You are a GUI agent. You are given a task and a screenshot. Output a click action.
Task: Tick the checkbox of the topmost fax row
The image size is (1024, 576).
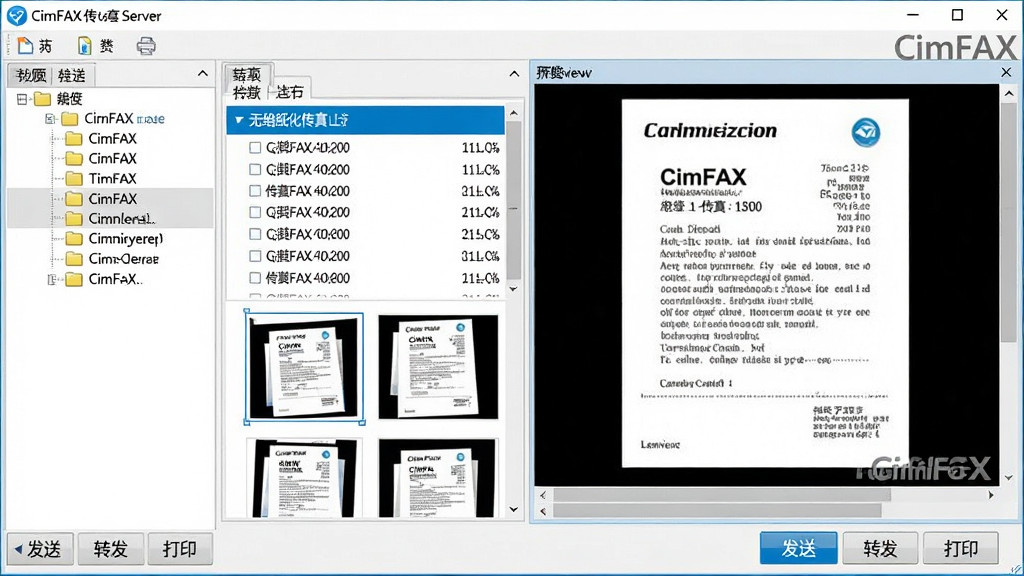click(255, 148)
